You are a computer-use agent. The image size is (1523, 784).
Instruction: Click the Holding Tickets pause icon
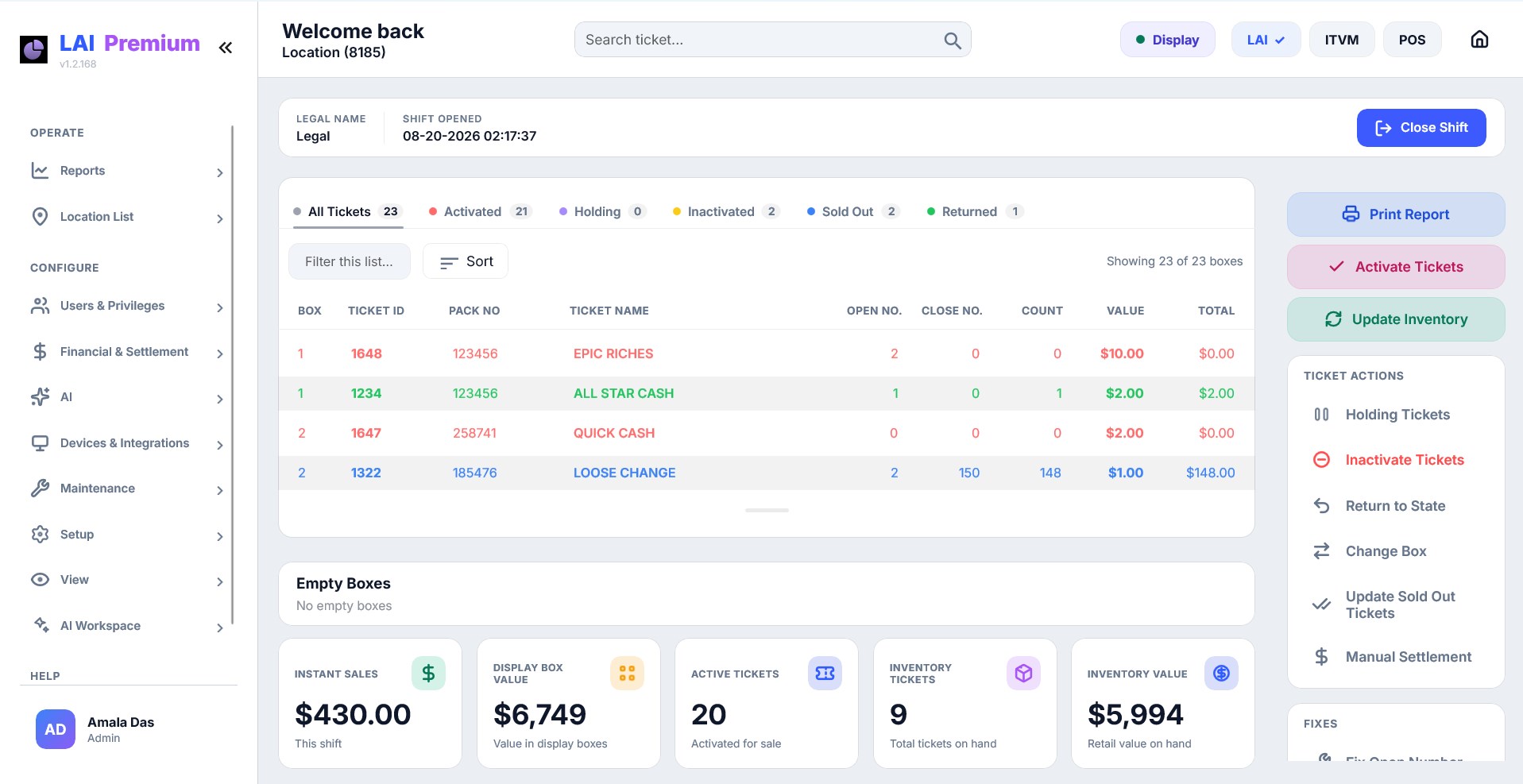(1321, 415)
